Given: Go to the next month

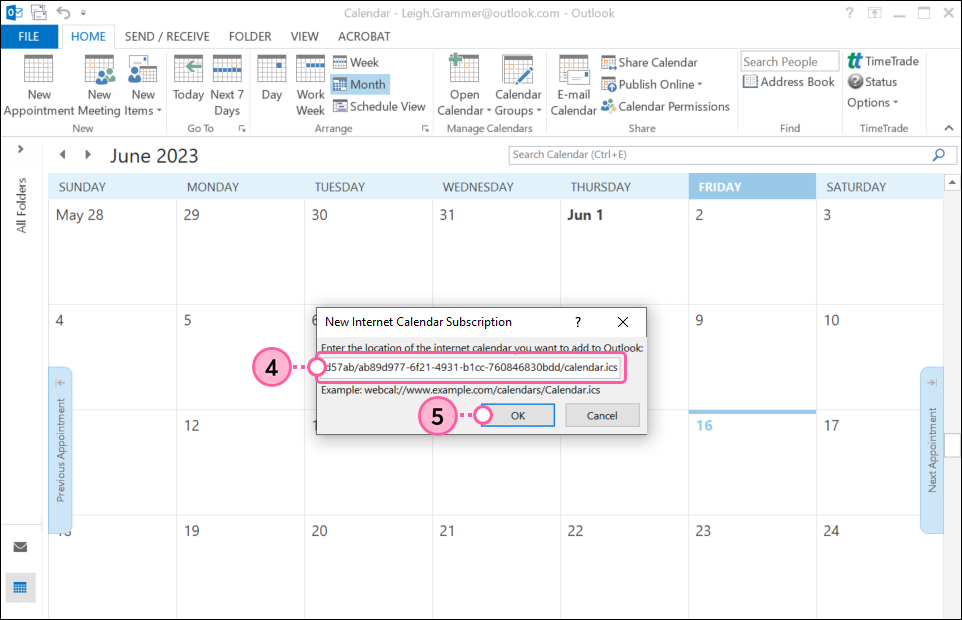Looking at the screenshot, I should tap(88, 155).
